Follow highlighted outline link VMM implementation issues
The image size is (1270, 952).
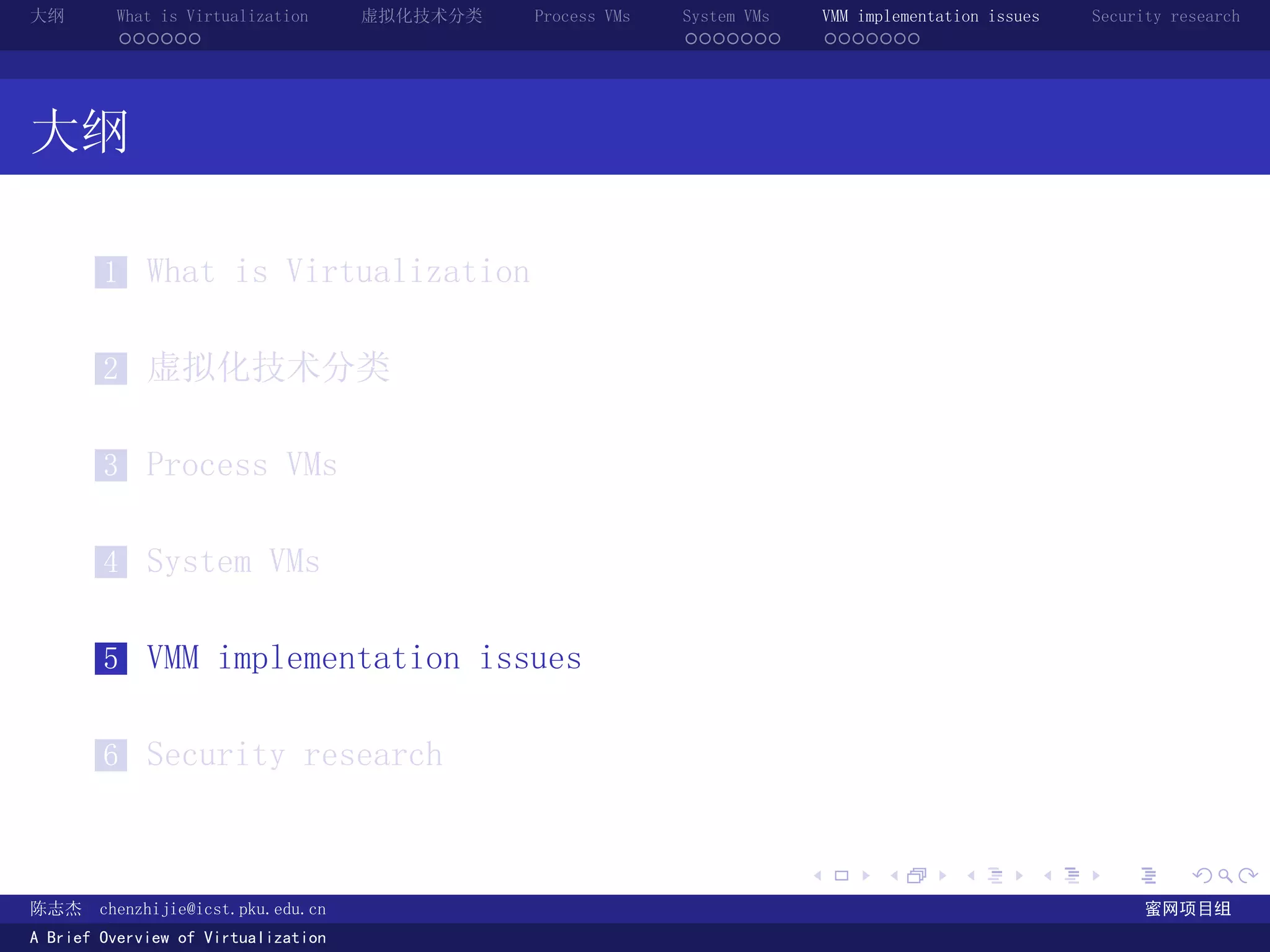(364, 658)
